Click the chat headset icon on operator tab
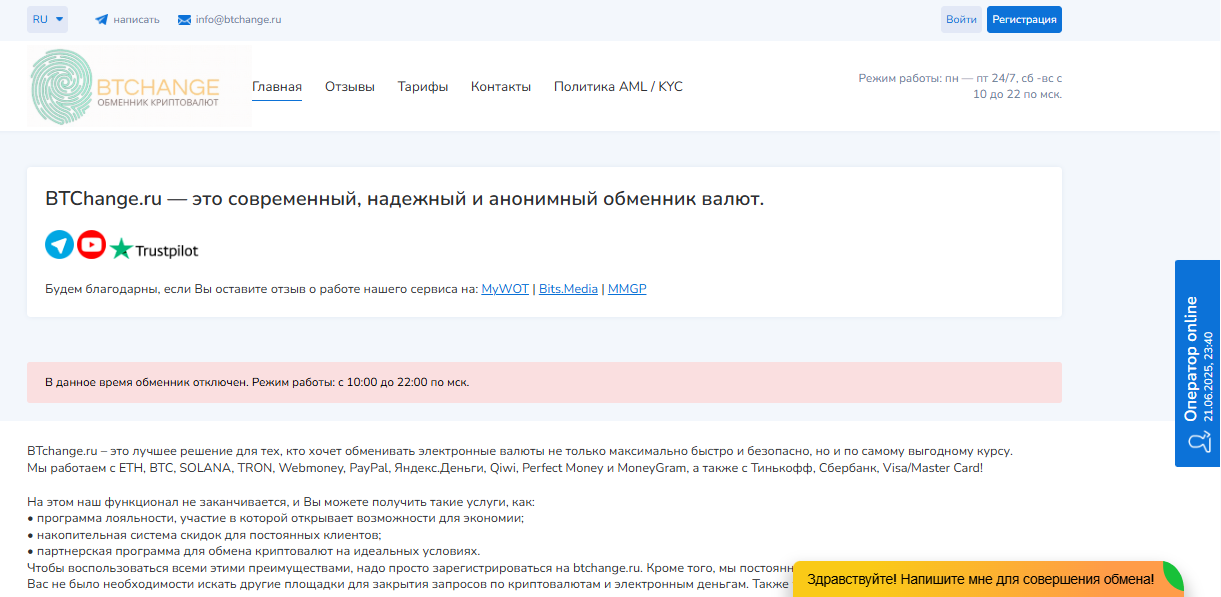 click(1198, 441)
